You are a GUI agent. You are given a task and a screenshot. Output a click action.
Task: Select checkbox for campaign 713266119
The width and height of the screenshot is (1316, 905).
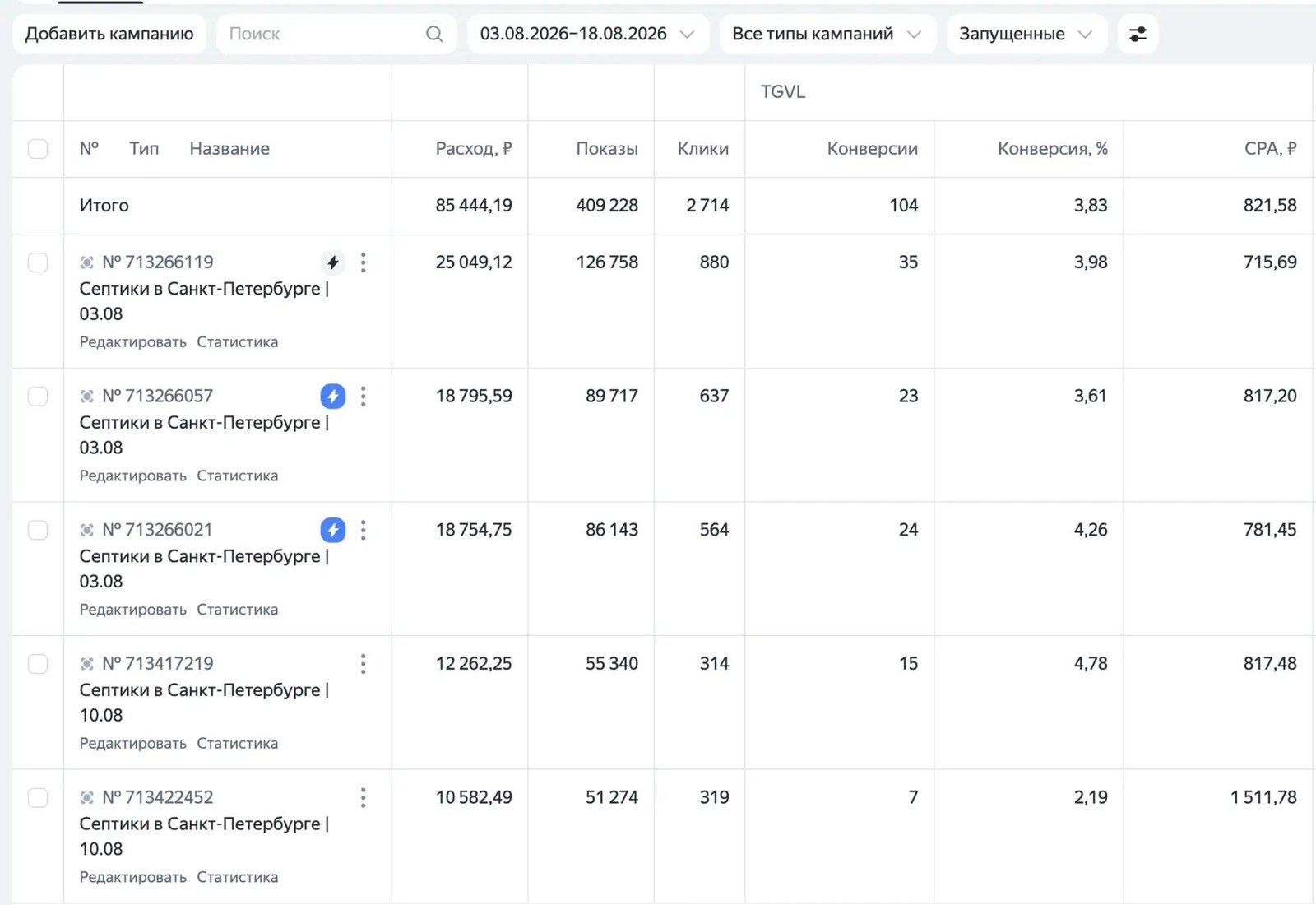coord(38,262)
